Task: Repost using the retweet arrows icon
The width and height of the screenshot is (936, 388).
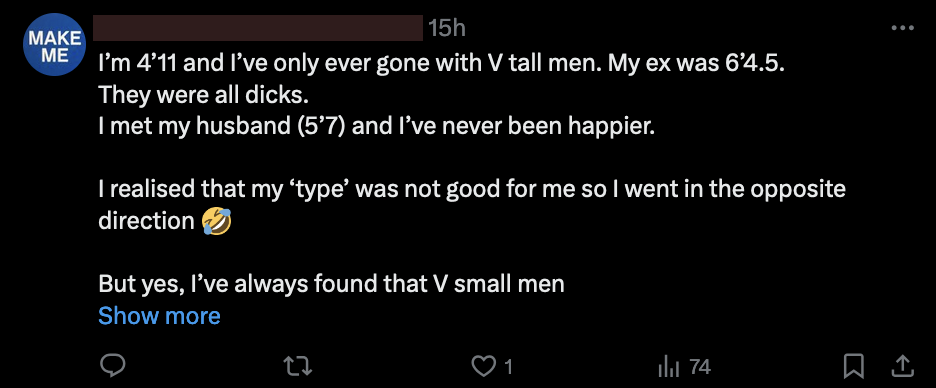Action: point(297,366)
